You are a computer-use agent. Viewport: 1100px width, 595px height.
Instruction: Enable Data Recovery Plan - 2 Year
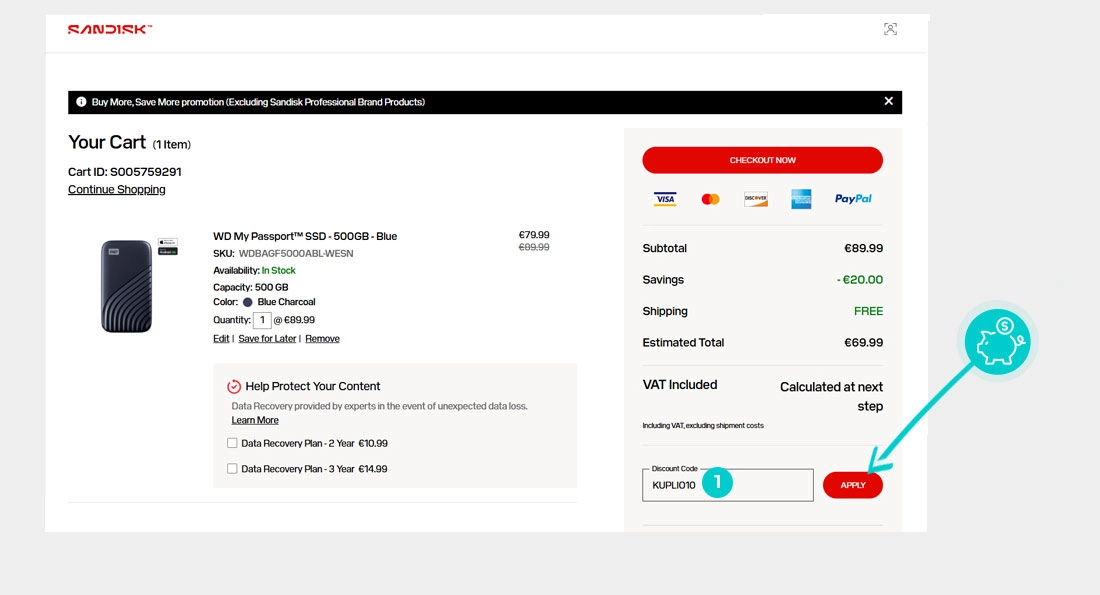pos(232,443)
